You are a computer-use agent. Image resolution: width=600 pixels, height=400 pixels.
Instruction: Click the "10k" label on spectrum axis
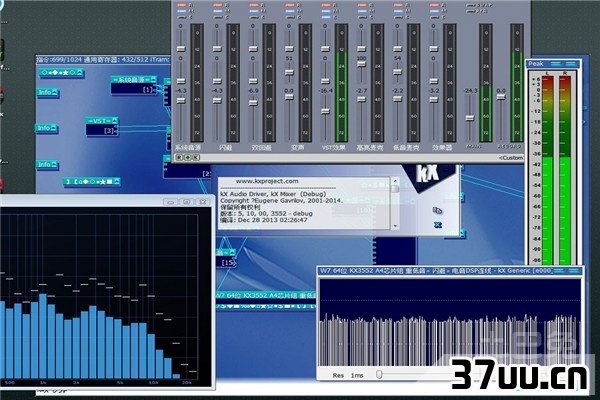[x=153, y=382]
